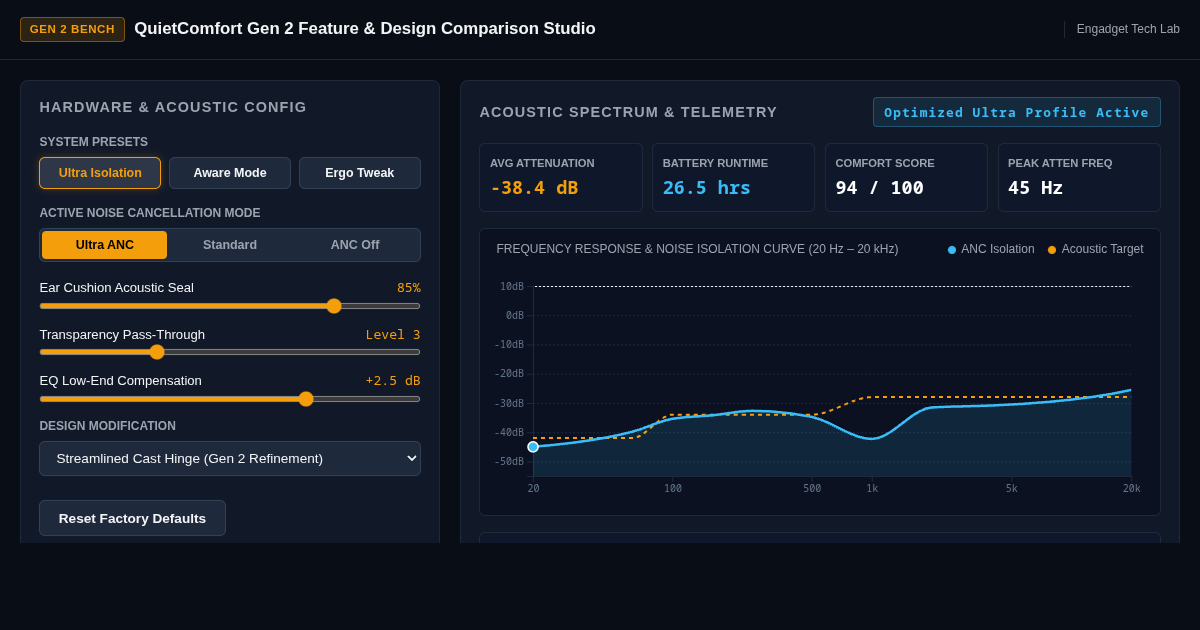The image size is (1200, 630).
Task: Click the ANC Isolation legend entry
Action: coord(991,249)
